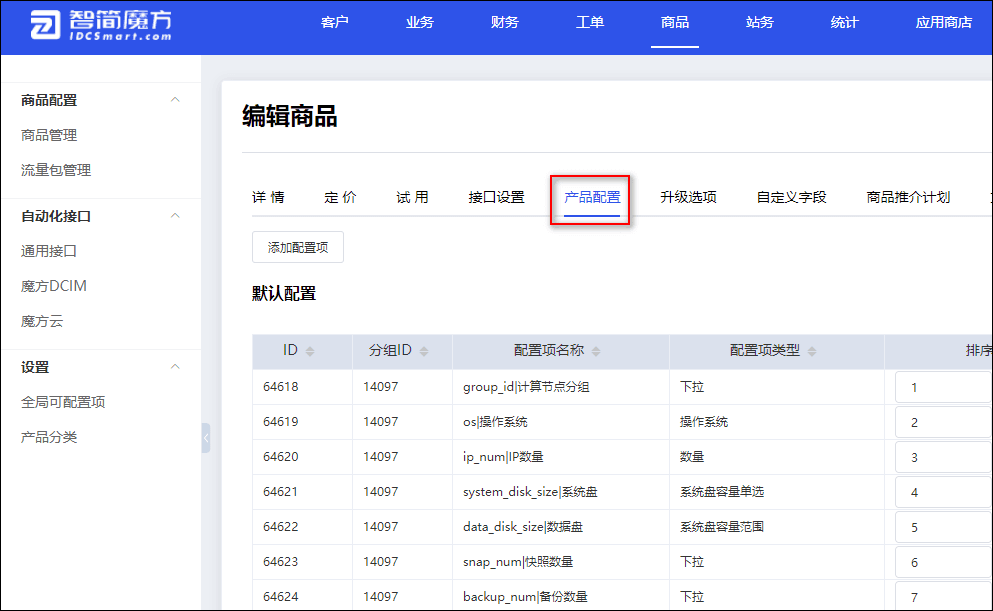Viewport: 993px width, 611px height.
Task: Open 魔方云 in the sidebar
Action: [42, 321]
